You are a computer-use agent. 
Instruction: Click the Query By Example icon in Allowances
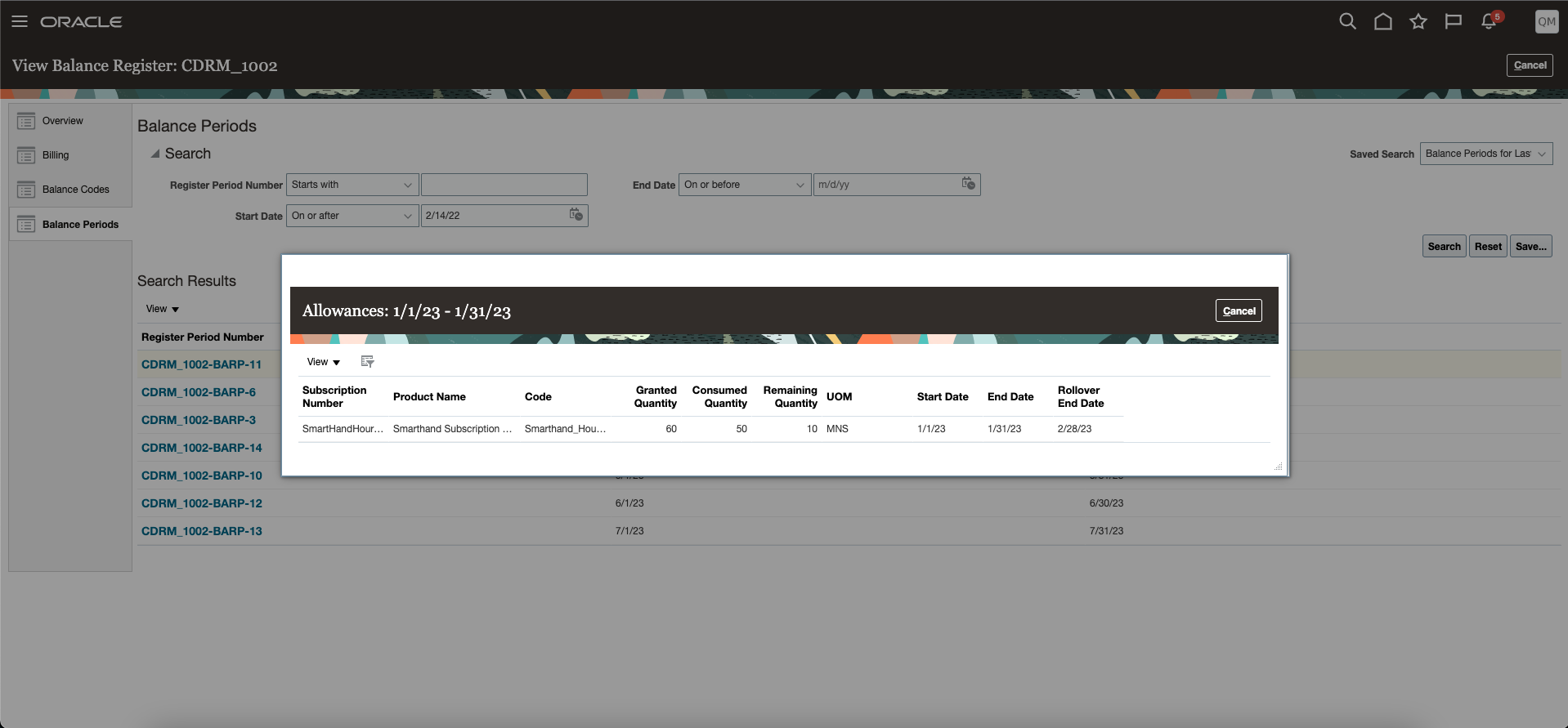click(367, 361)
